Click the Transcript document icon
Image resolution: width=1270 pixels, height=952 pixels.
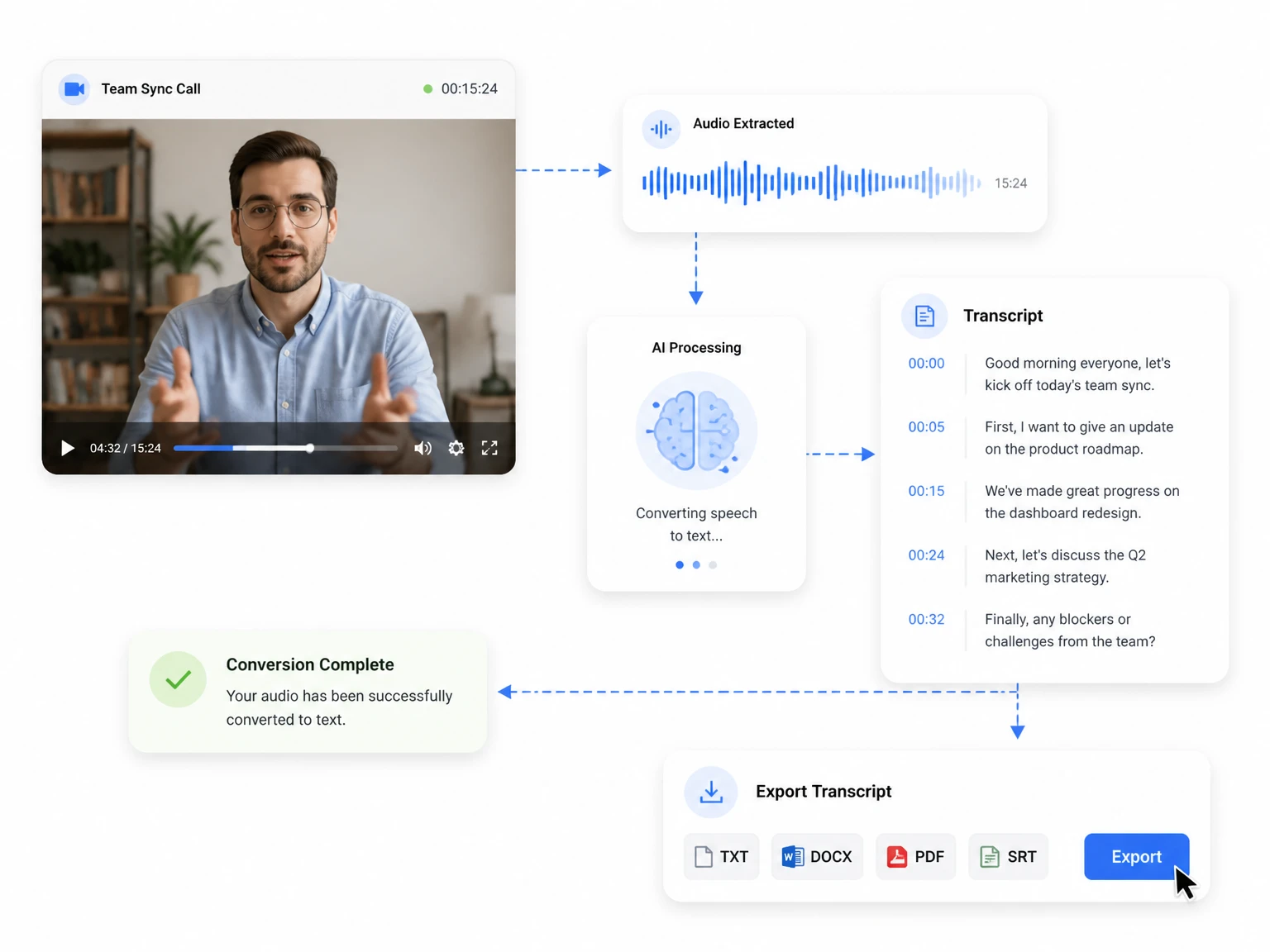(924, 316)
